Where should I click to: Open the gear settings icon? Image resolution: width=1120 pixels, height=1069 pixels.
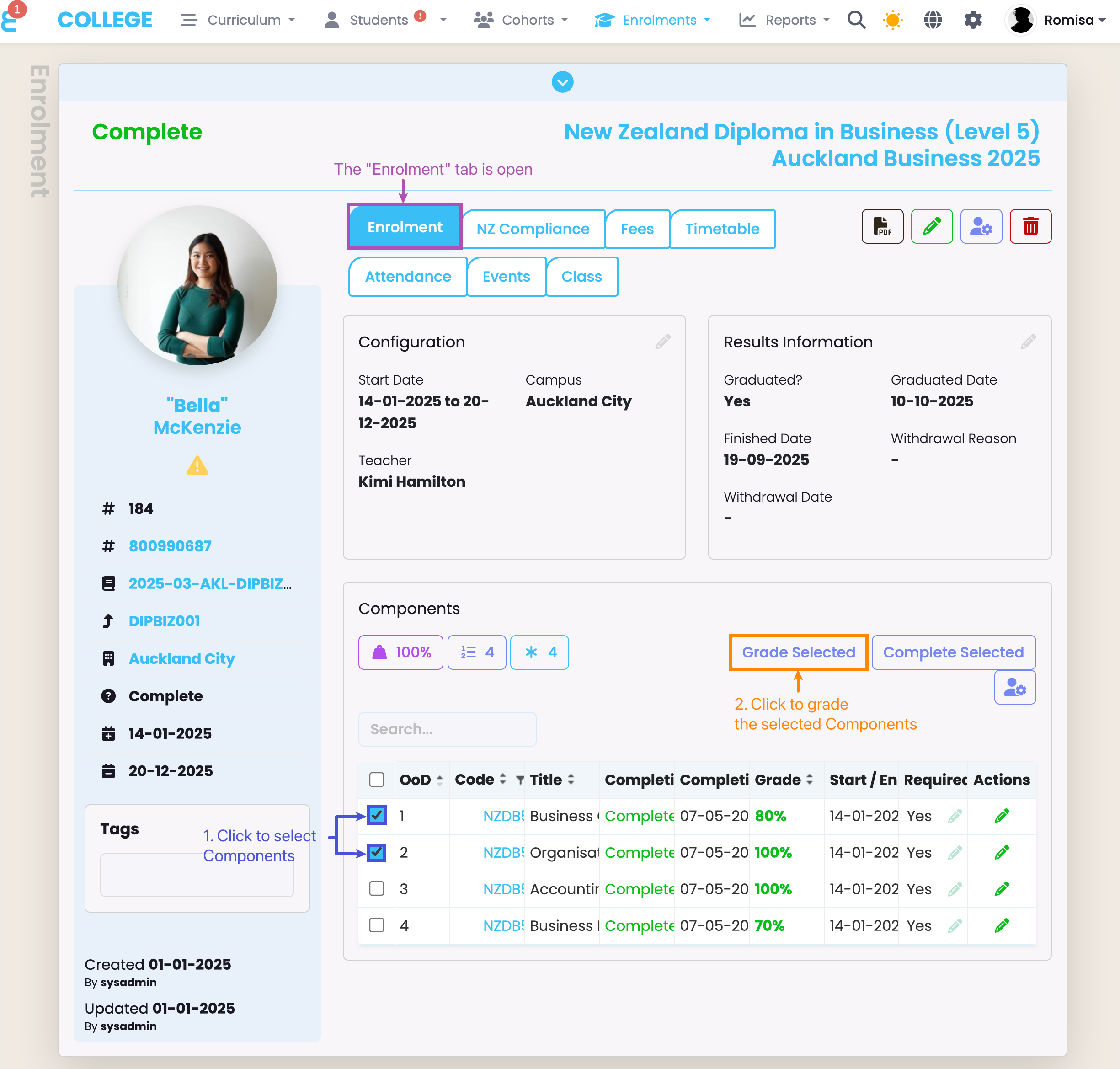coord(972,21)
